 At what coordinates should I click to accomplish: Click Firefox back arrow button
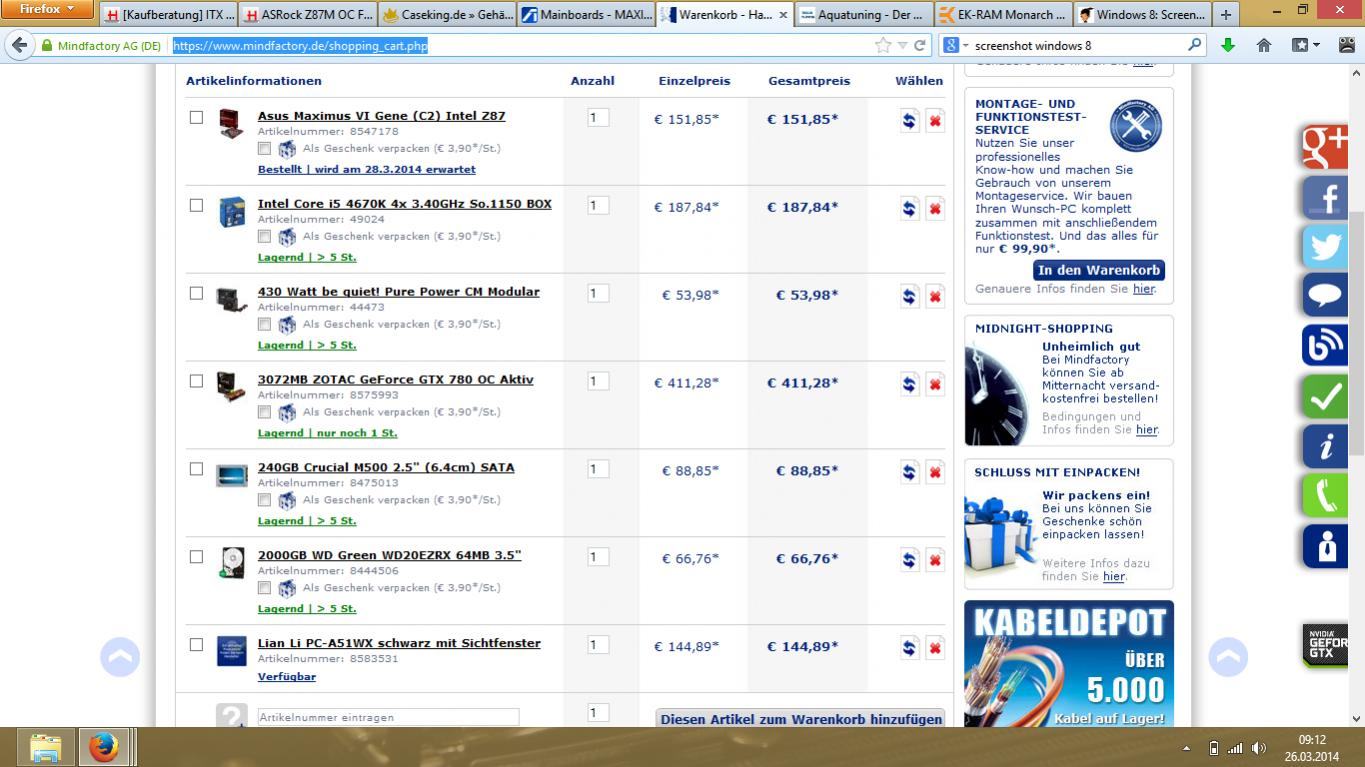click(x=19, y=45)
